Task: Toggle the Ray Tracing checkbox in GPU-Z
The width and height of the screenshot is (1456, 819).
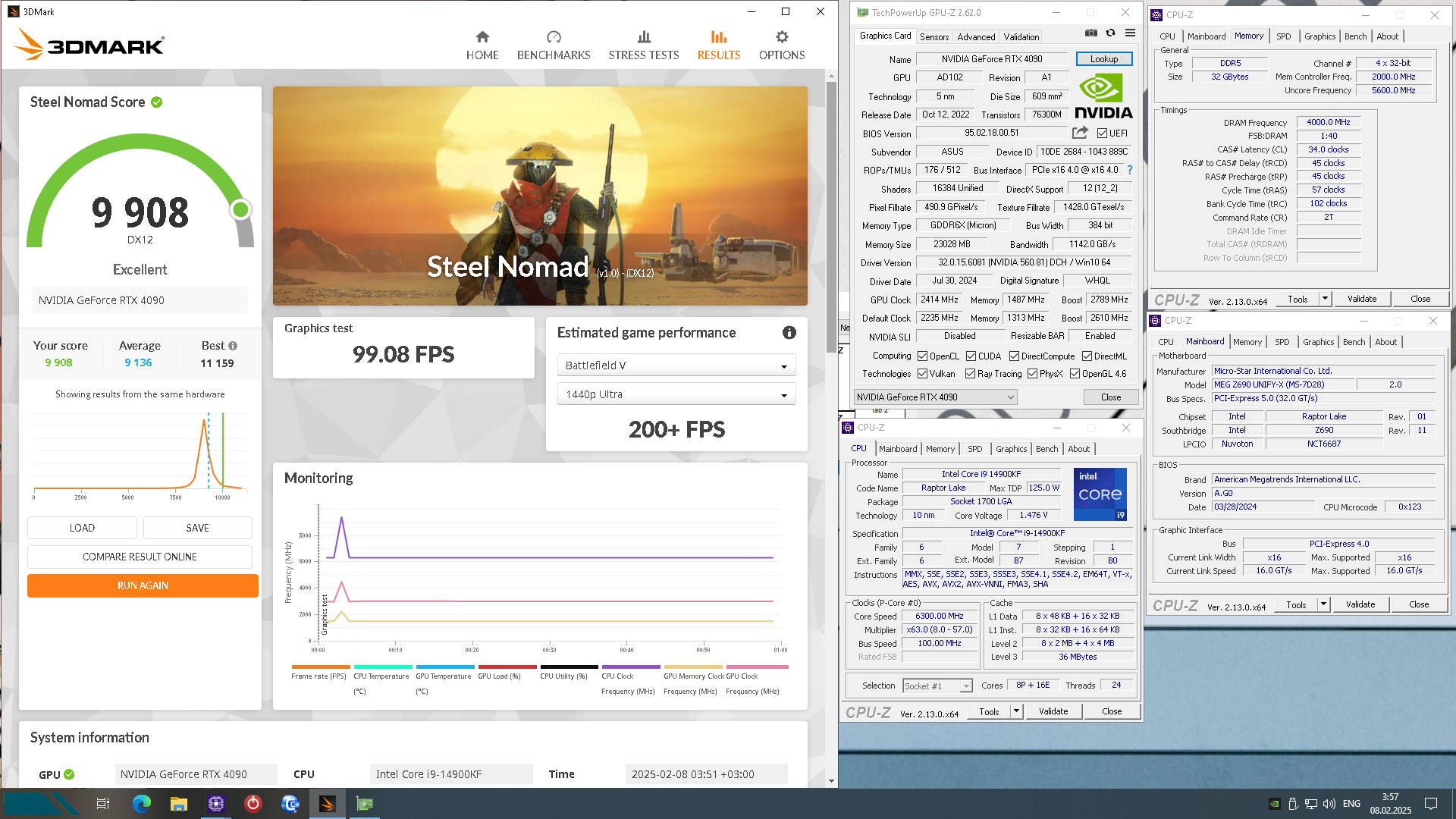Action: pyautogui.click(x=970, y=374)
